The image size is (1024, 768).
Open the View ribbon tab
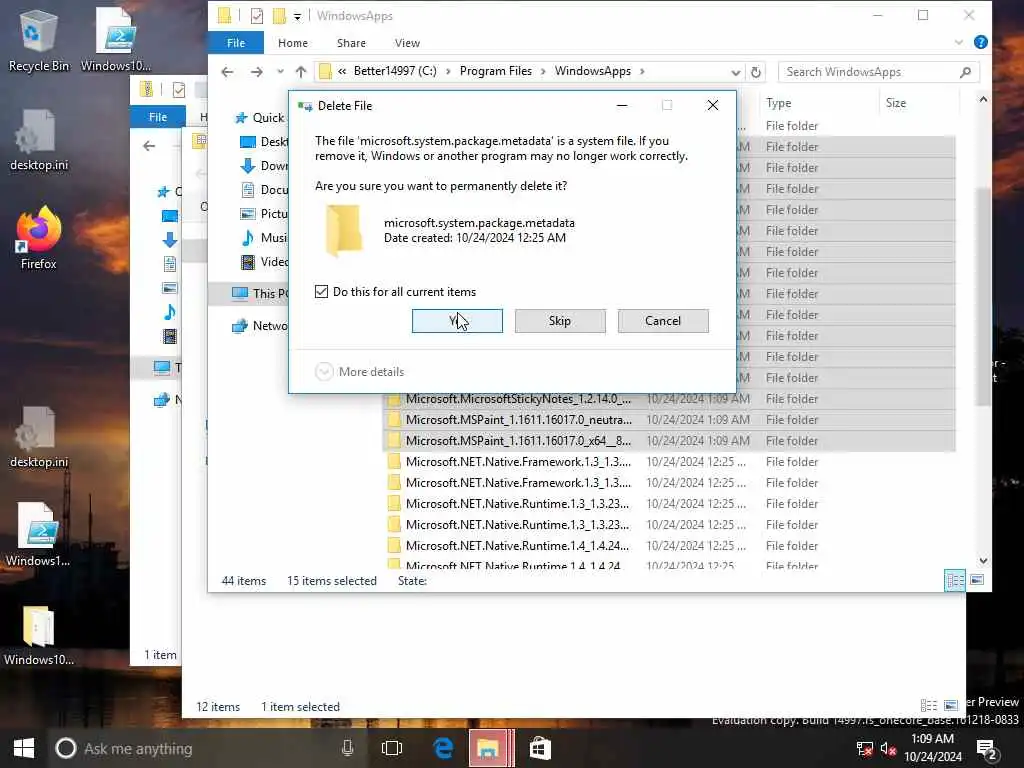click(407, 43)
